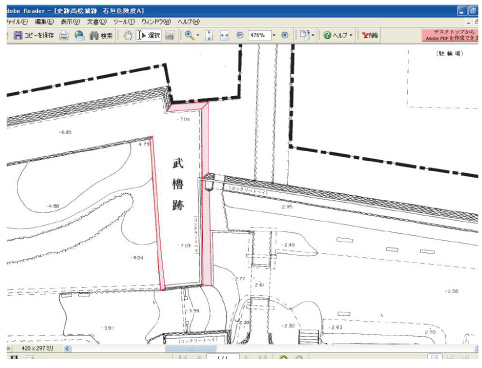Open the ファイル (File) menu
The image size is (482, 368).
(x=17, y=22)
